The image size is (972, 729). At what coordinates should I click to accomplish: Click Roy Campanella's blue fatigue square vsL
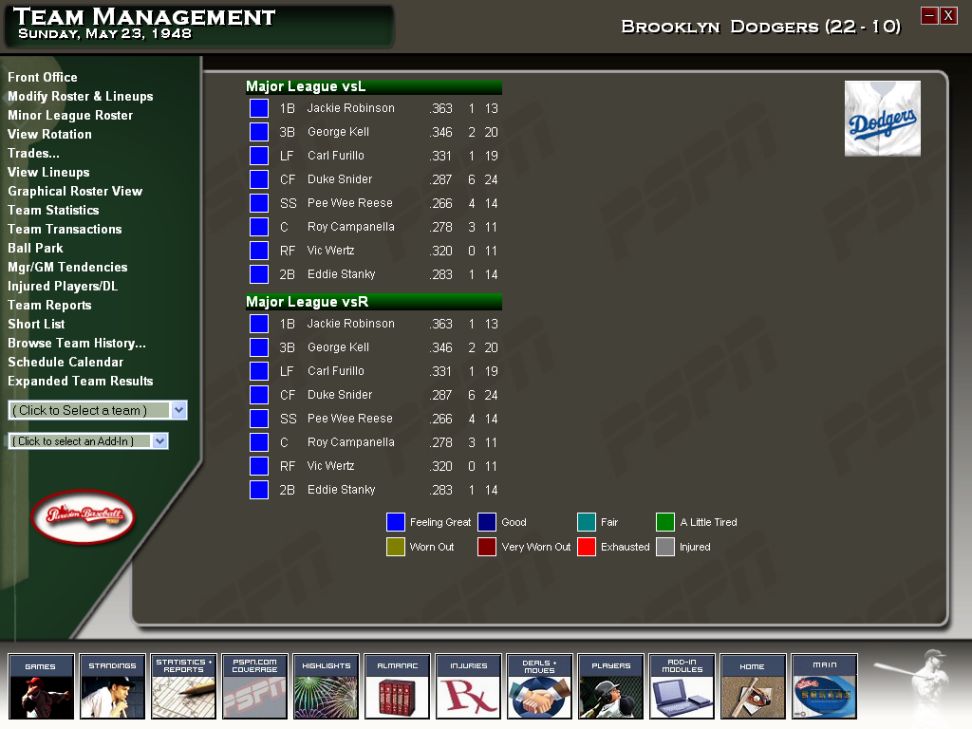[x=259, y=227]
